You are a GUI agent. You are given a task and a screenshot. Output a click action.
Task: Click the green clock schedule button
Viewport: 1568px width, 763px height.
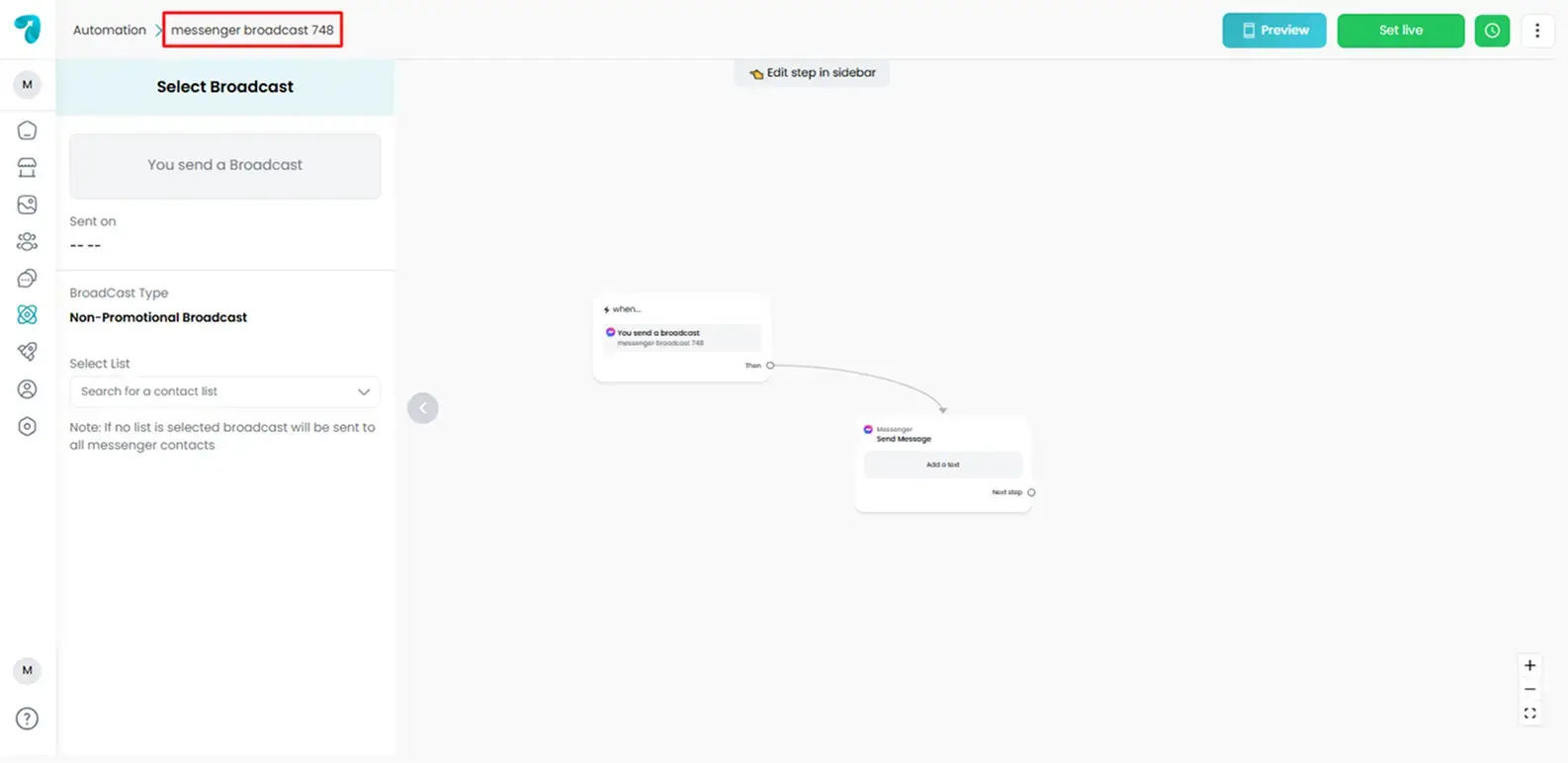pos(1491,31)
